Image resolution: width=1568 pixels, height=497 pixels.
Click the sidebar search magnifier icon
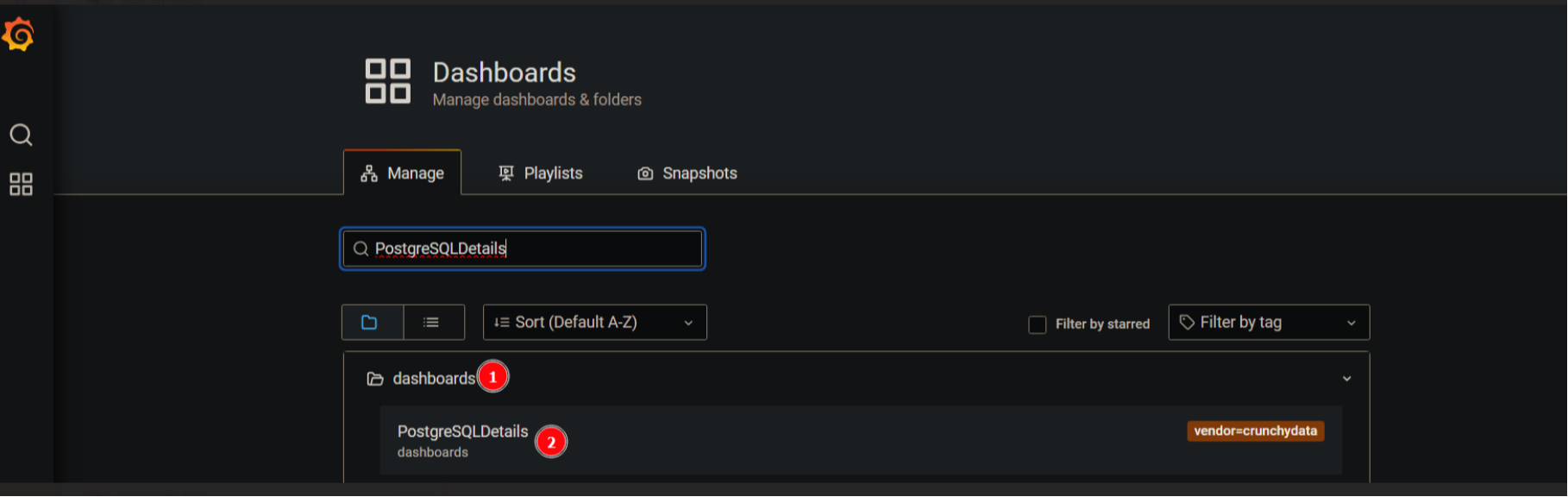coord(21,135)
